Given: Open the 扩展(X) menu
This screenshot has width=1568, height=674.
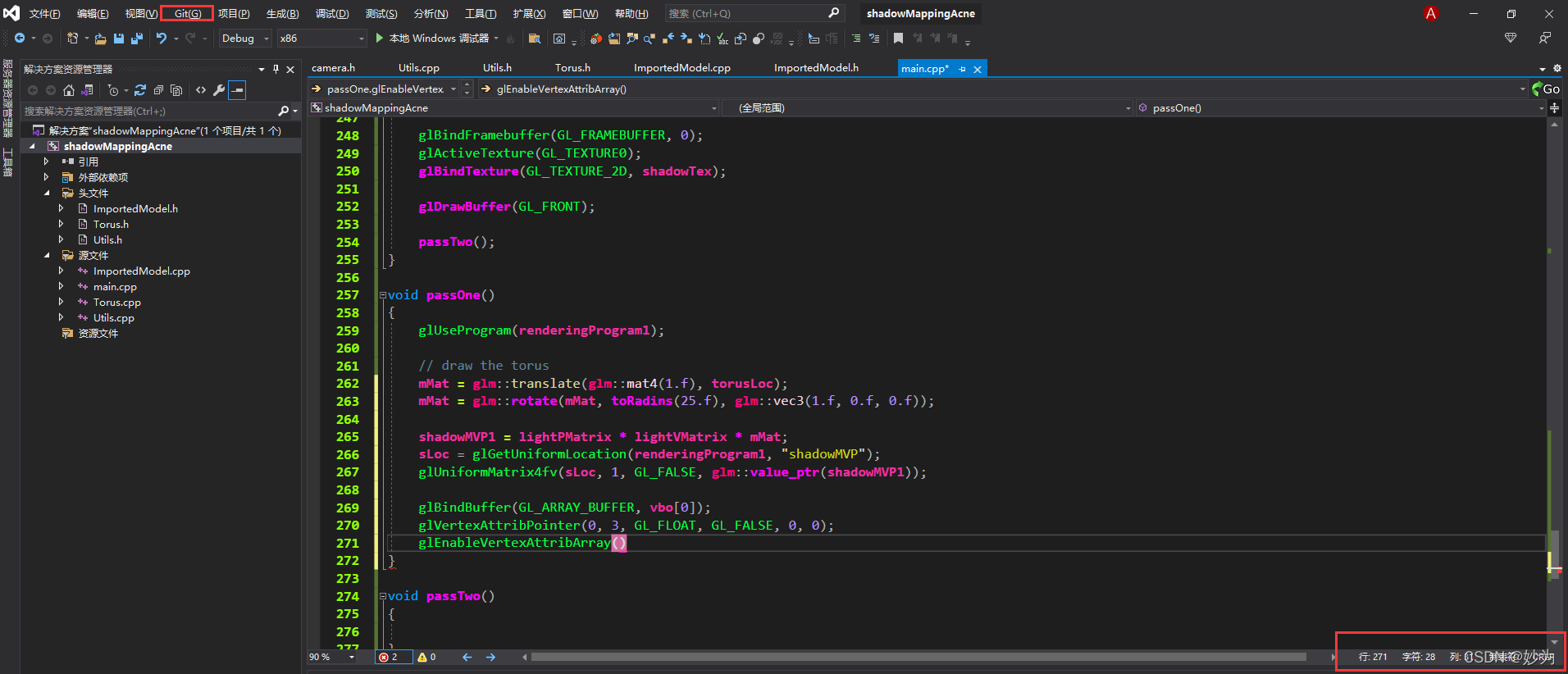Looking at the screenshot, I should 529,14.
